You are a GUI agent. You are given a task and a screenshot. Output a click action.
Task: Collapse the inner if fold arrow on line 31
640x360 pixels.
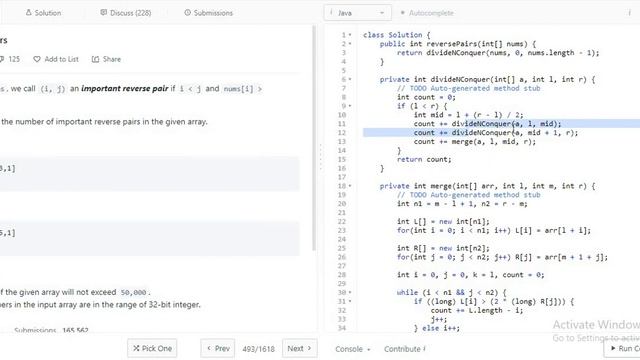(x=350, y=302)
